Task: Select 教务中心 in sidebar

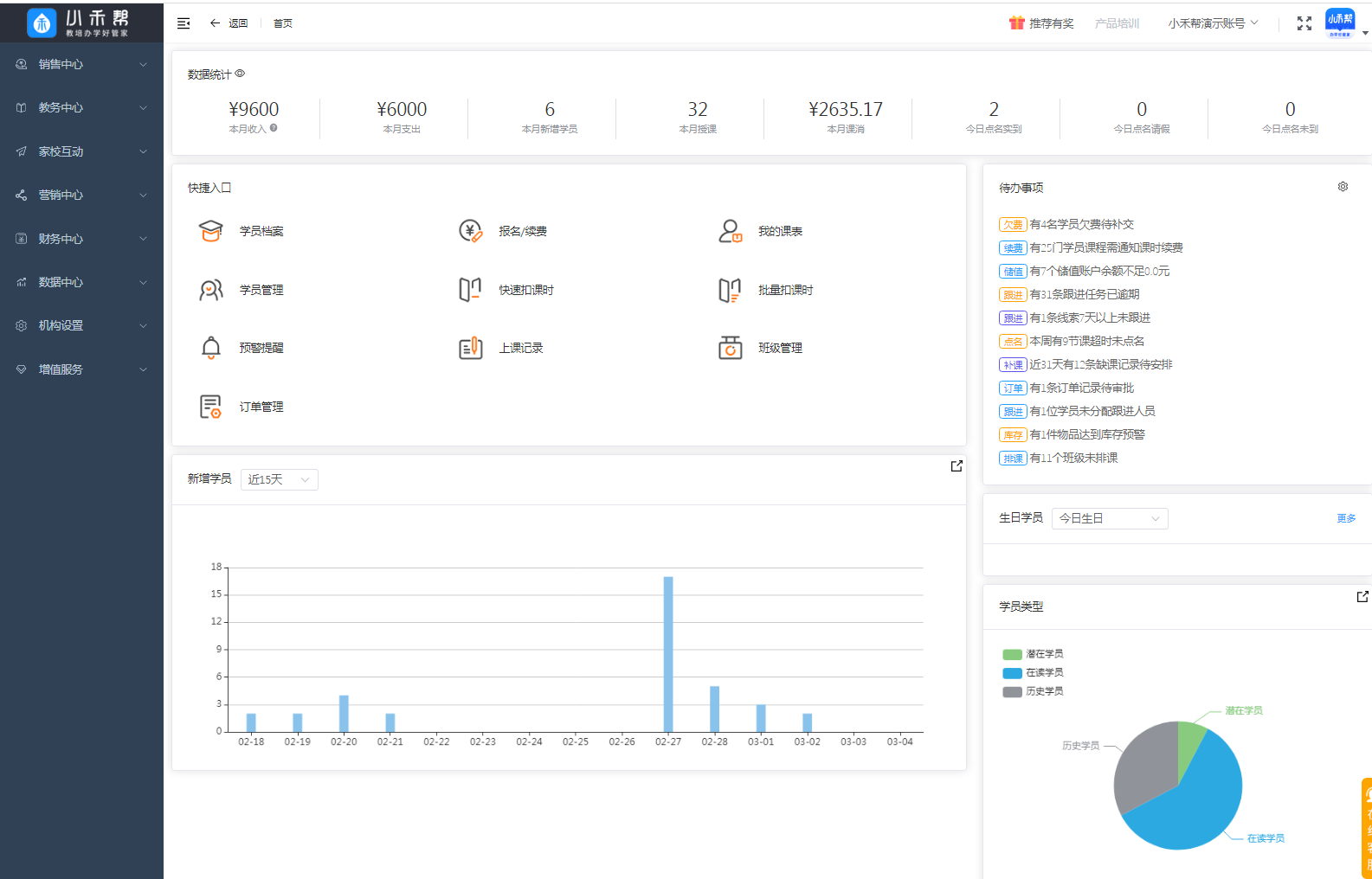Action: [81, 107]
